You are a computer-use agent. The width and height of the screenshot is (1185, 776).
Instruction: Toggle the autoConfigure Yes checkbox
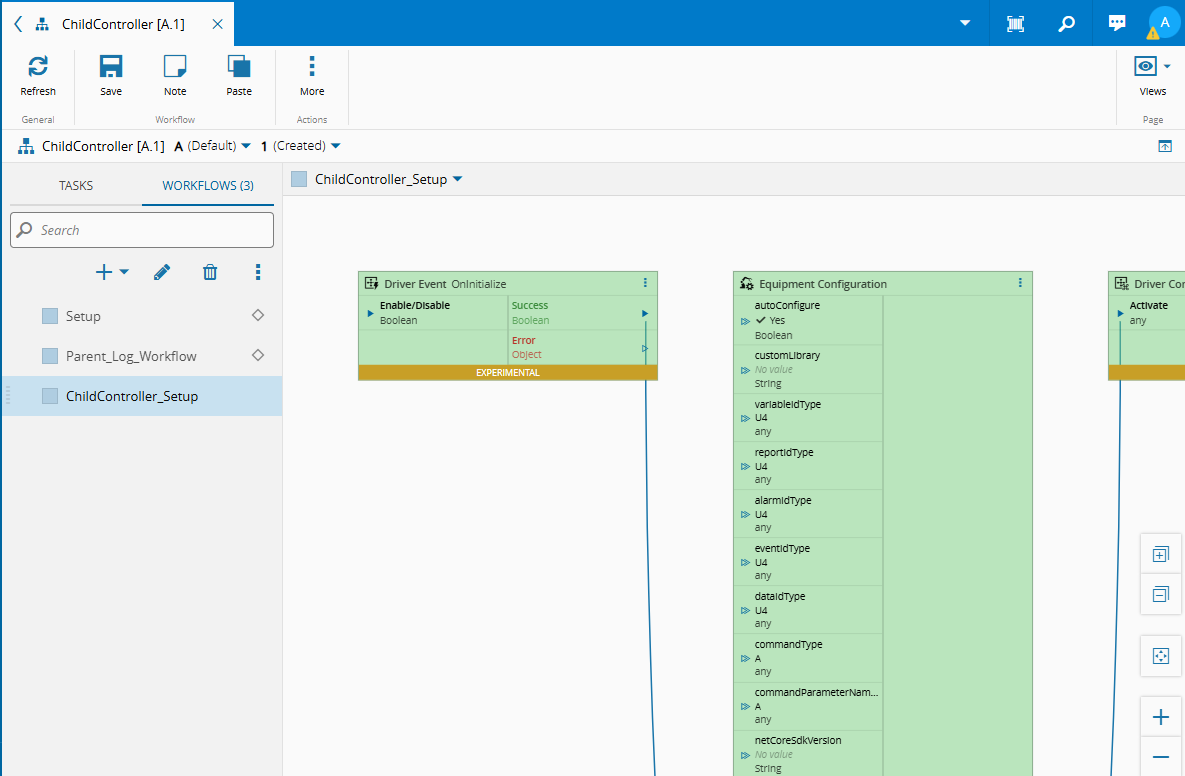761,321
